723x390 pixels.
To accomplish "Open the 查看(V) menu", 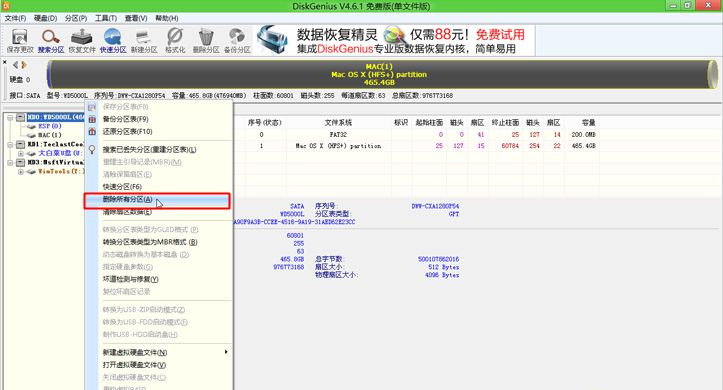I will pyautogui.click(x=136, y=18).
